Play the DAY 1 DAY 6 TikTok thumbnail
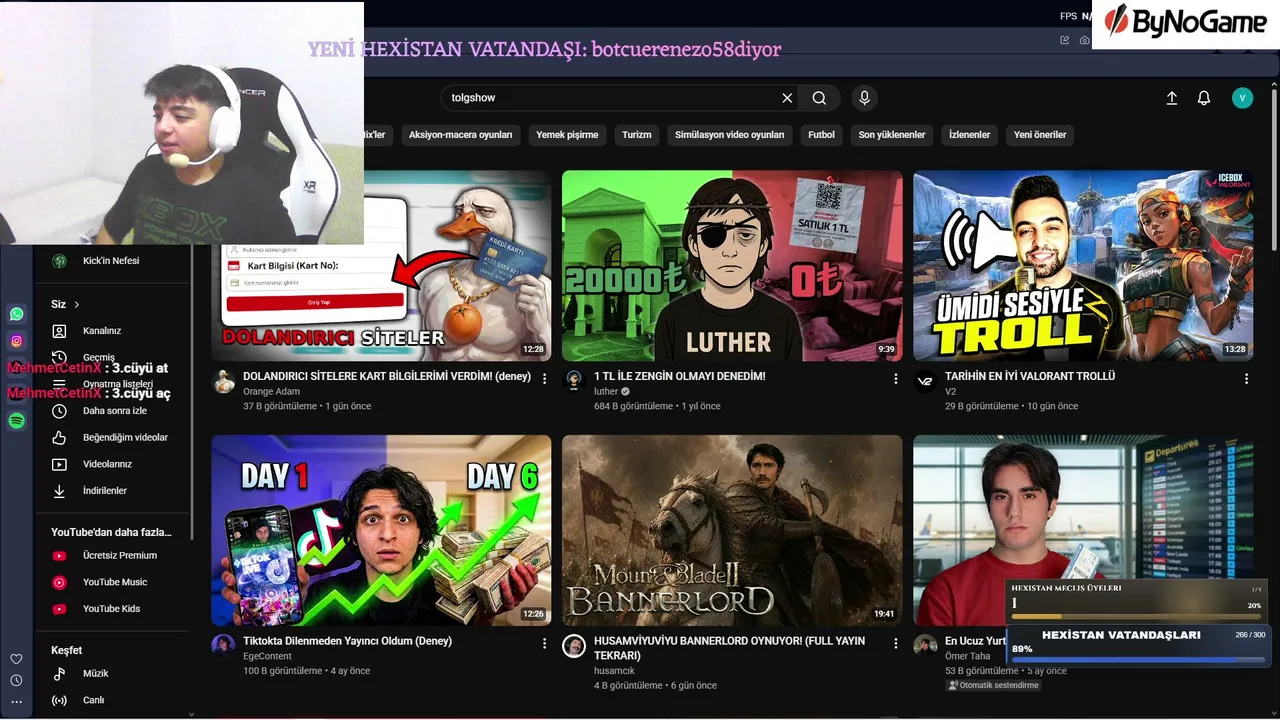 point(381,530)
